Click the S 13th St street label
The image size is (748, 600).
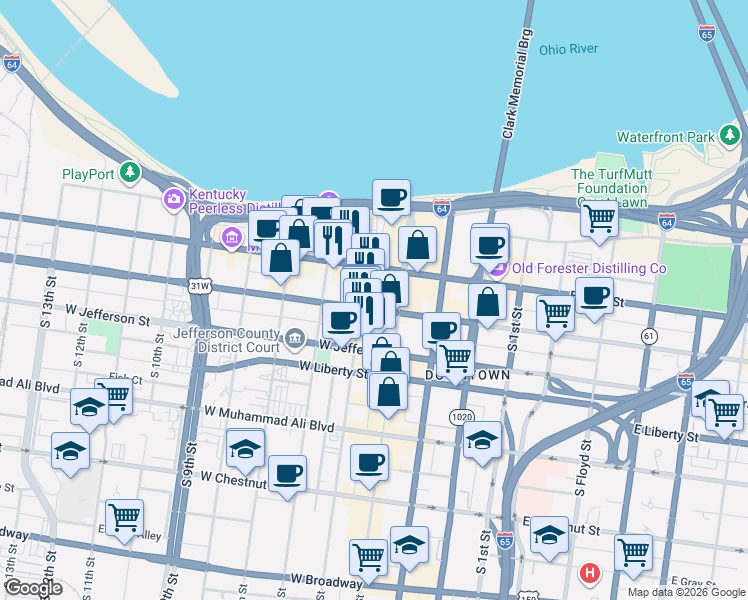point(48,302)
